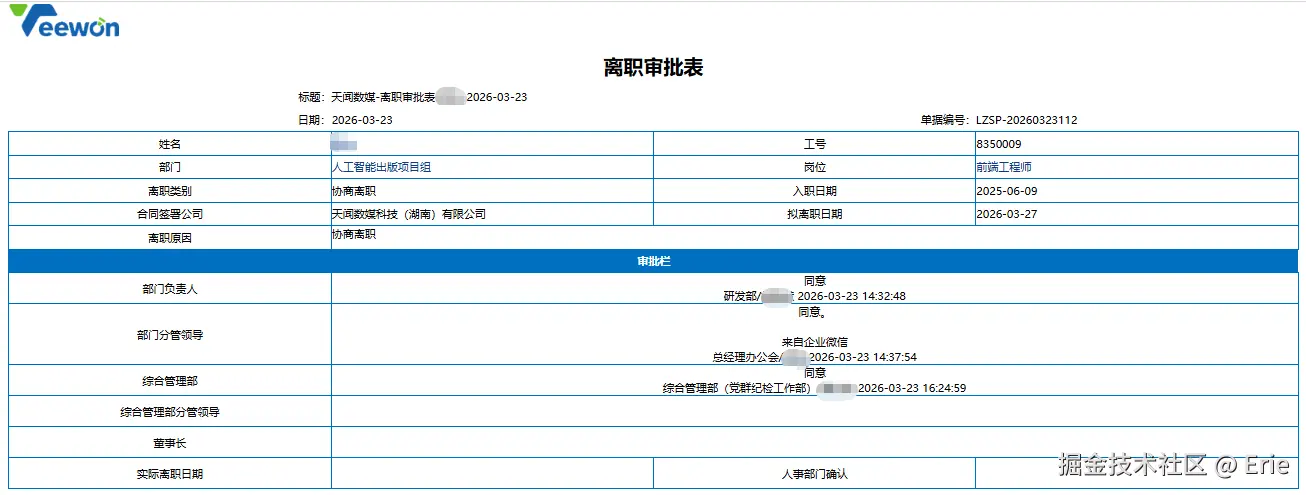Image resolution: width=1306 pixels, height=495 pixels.
Task: Click the 实际离职日期 label
Action: click(170, 473)
